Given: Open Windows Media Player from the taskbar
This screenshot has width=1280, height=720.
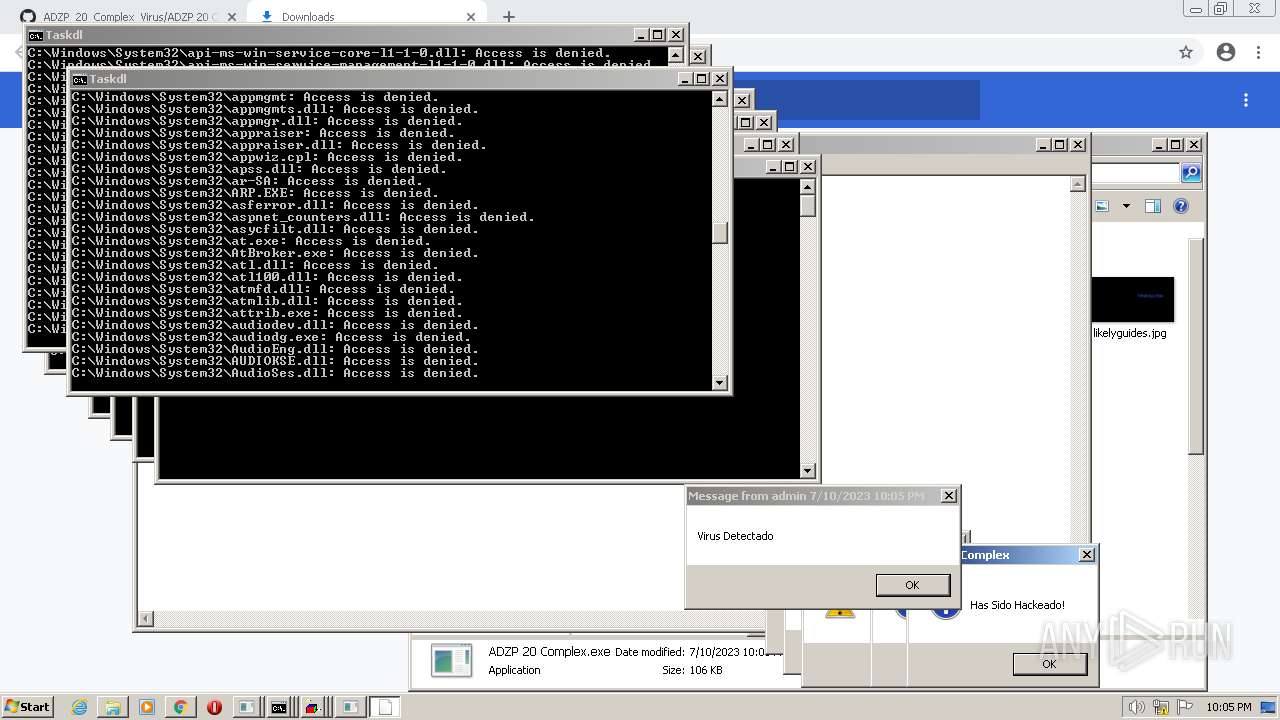Looking at the screenshot, I should coord(147,707).
